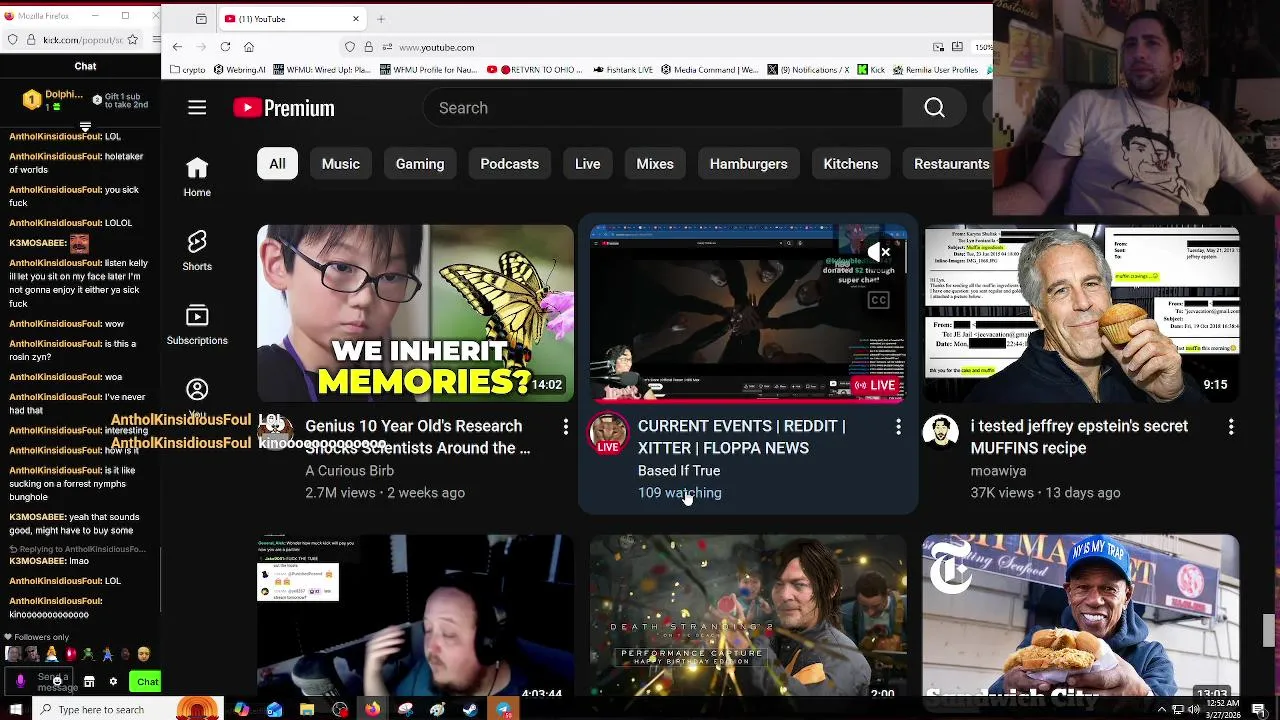This screenshot has width=1280, height=720.
Task: Click the YouTube search magnifier button
Action: point(934,108)
